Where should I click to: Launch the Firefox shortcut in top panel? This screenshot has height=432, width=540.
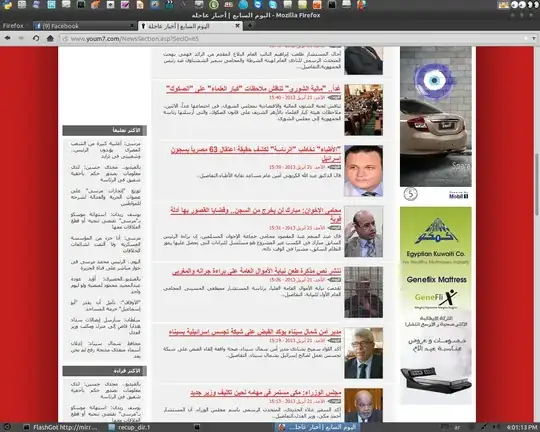[361, 4]
